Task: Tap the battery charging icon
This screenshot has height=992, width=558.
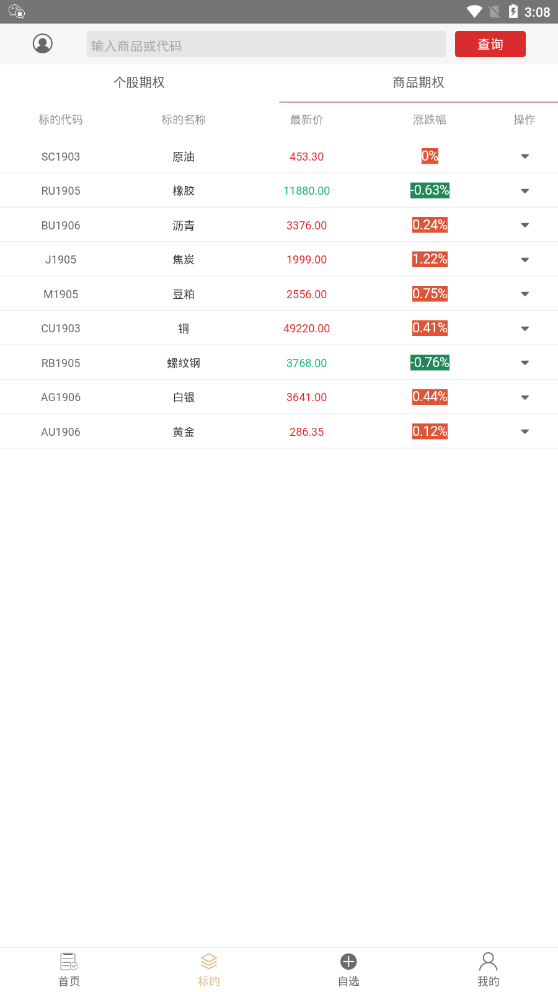Action: point(513,11)
